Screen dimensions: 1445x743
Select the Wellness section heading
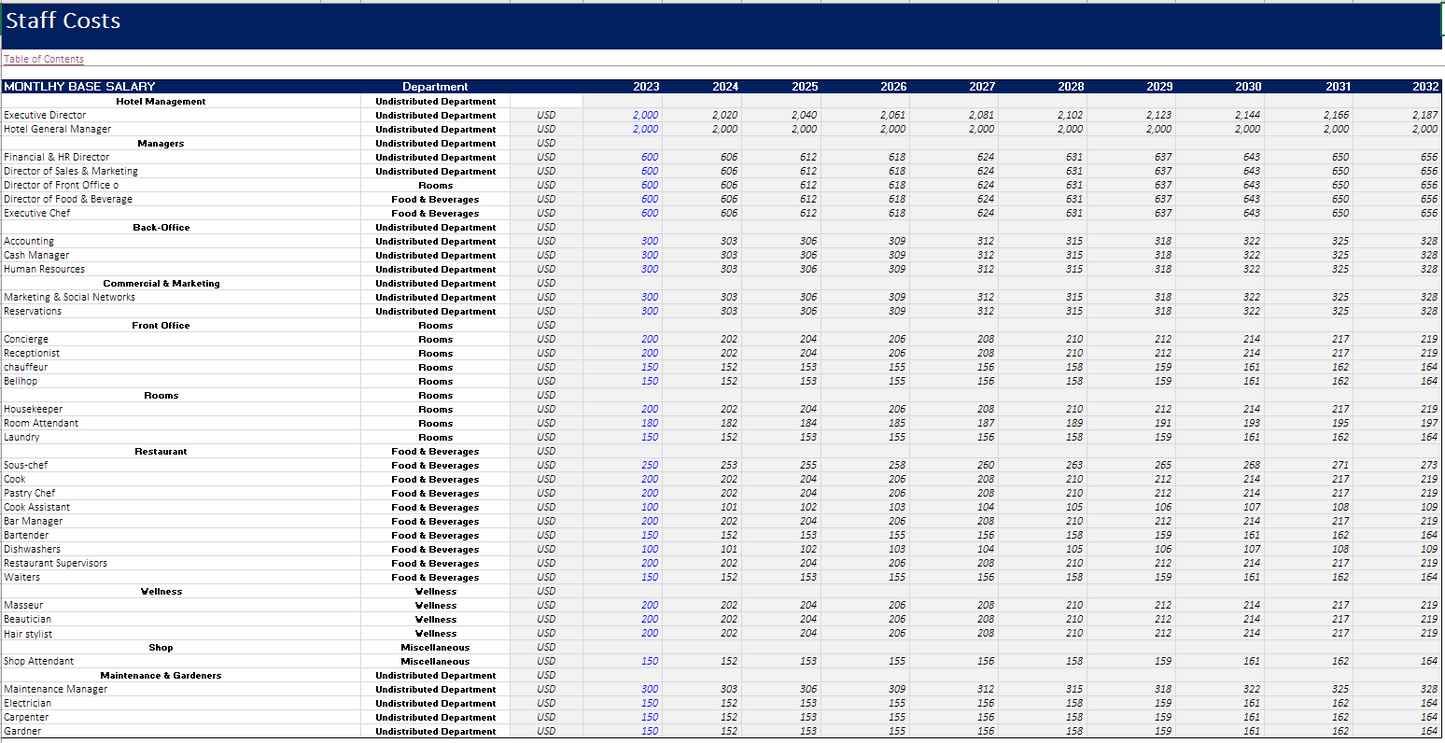pos(161,591)
